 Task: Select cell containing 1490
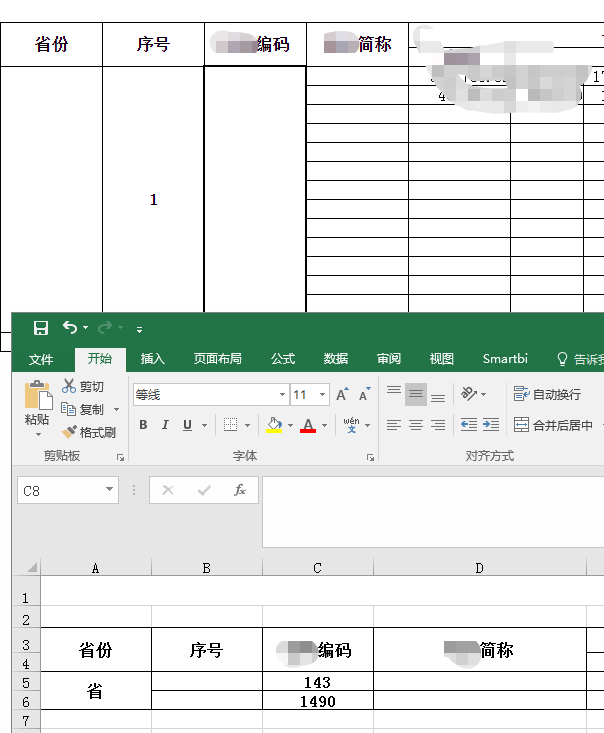point(318,701)
